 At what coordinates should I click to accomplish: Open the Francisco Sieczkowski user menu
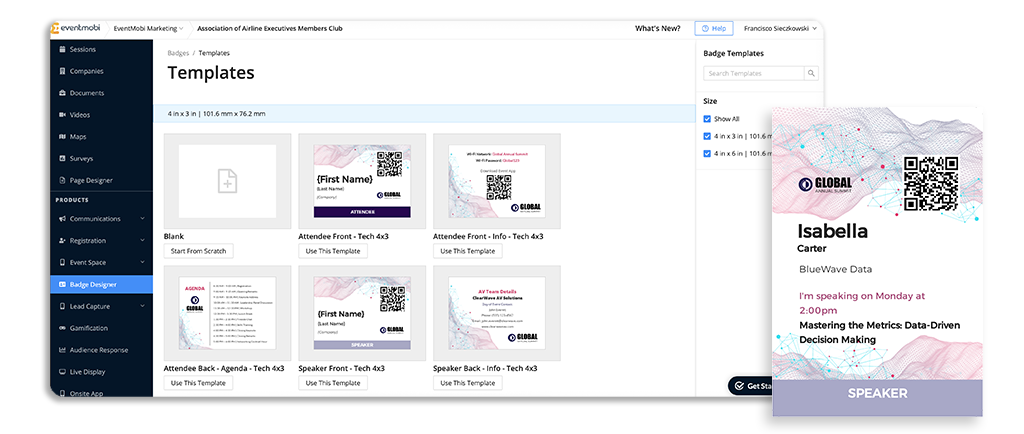pyautogui.click(x=780, y=29)
